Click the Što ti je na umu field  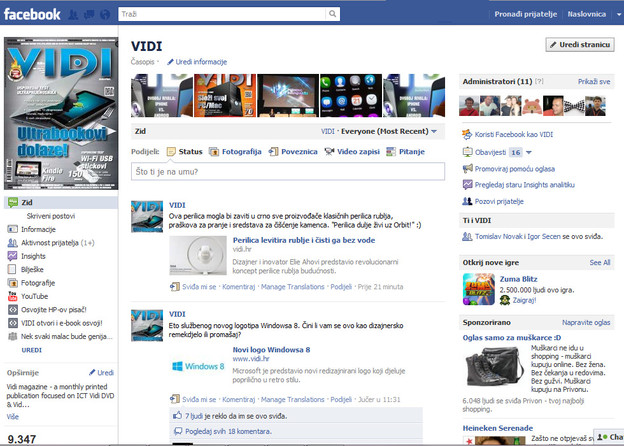pos(288,172)
